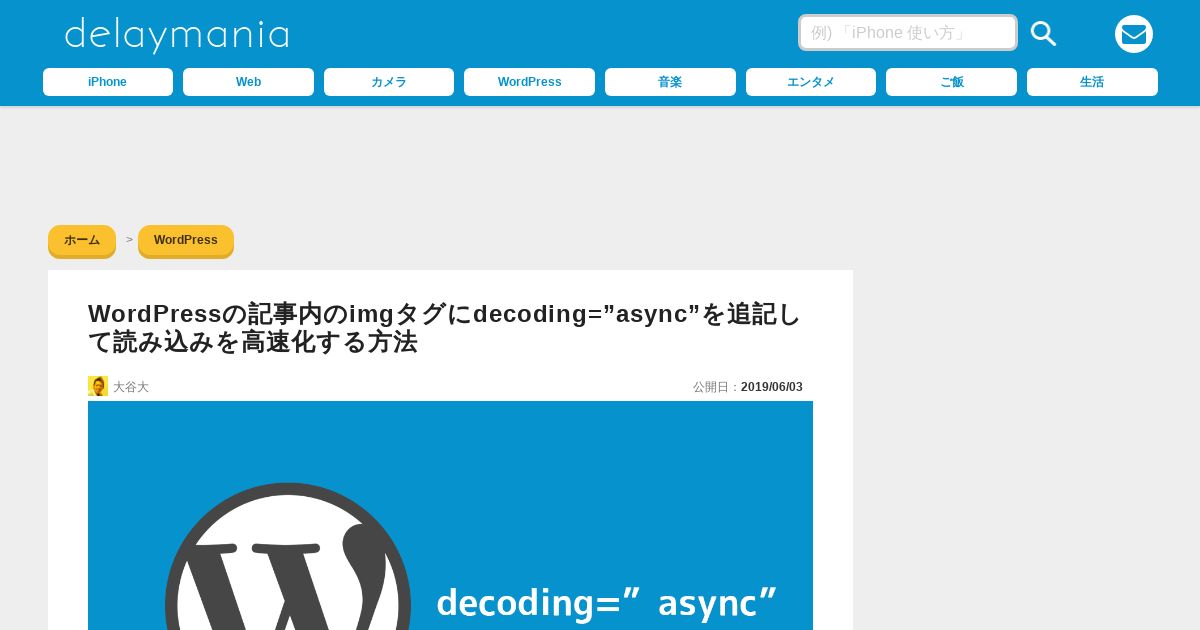This screenshot has width=1200, height=630.
Task: Open the iPhone category menu
Action: point(108,82)
